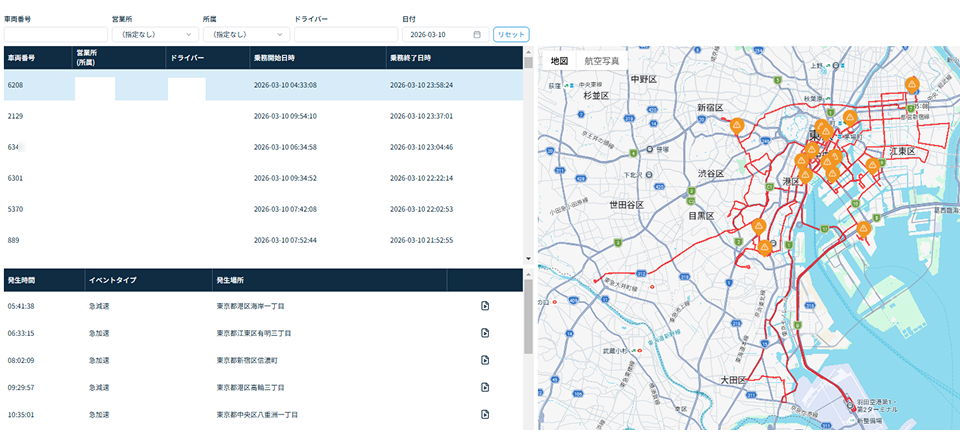Focus the ドライバー search field
The image size is (960, 440).
coord(346,34)
